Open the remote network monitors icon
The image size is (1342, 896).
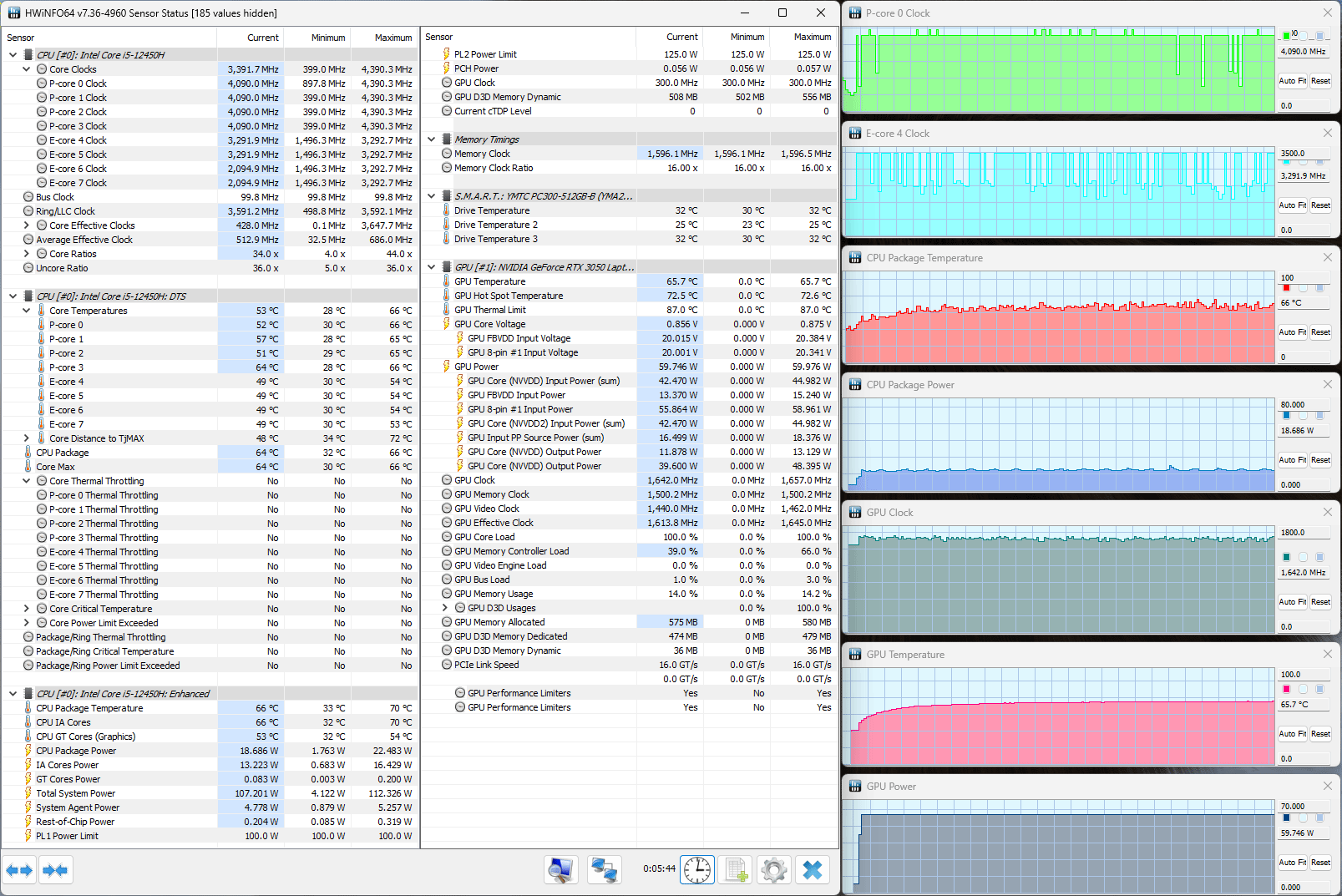[x=603, y=870]
